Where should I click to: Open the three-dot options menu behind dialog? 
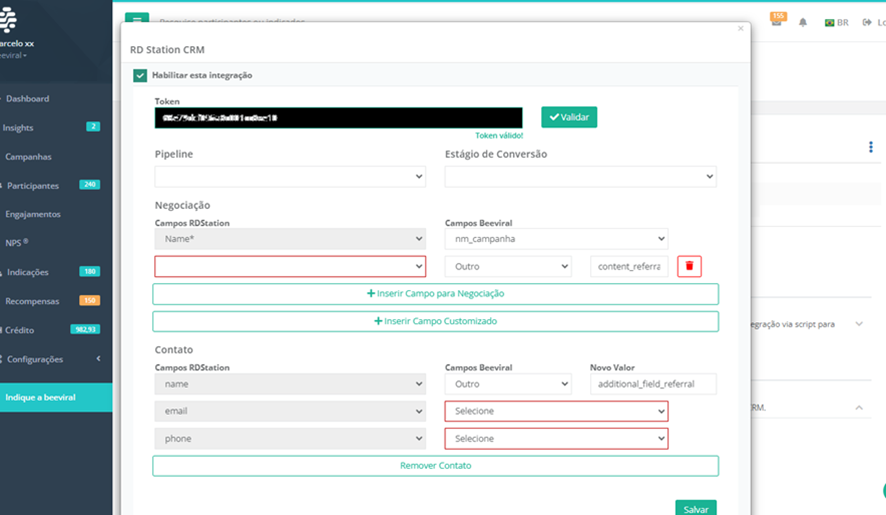point(871,147)
